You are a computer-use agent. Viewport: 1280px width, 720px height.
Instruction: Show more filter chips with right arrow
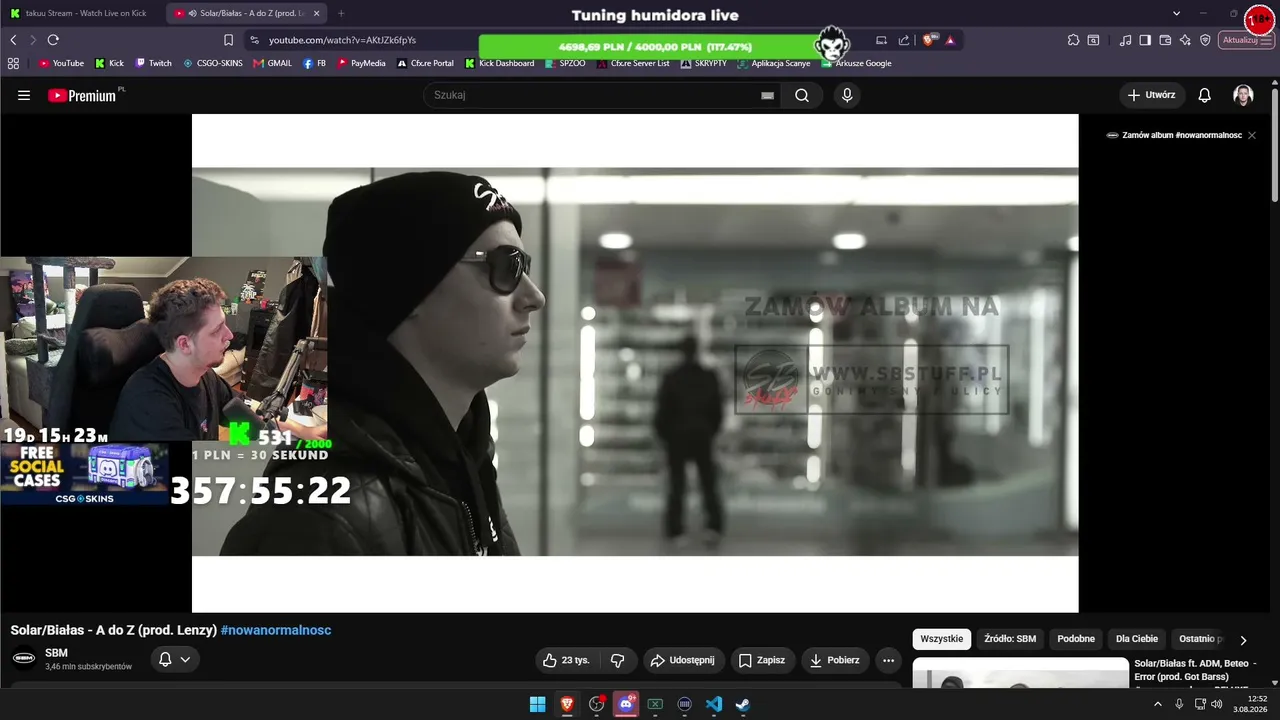pyautogui.click(x=1243, y=640)
